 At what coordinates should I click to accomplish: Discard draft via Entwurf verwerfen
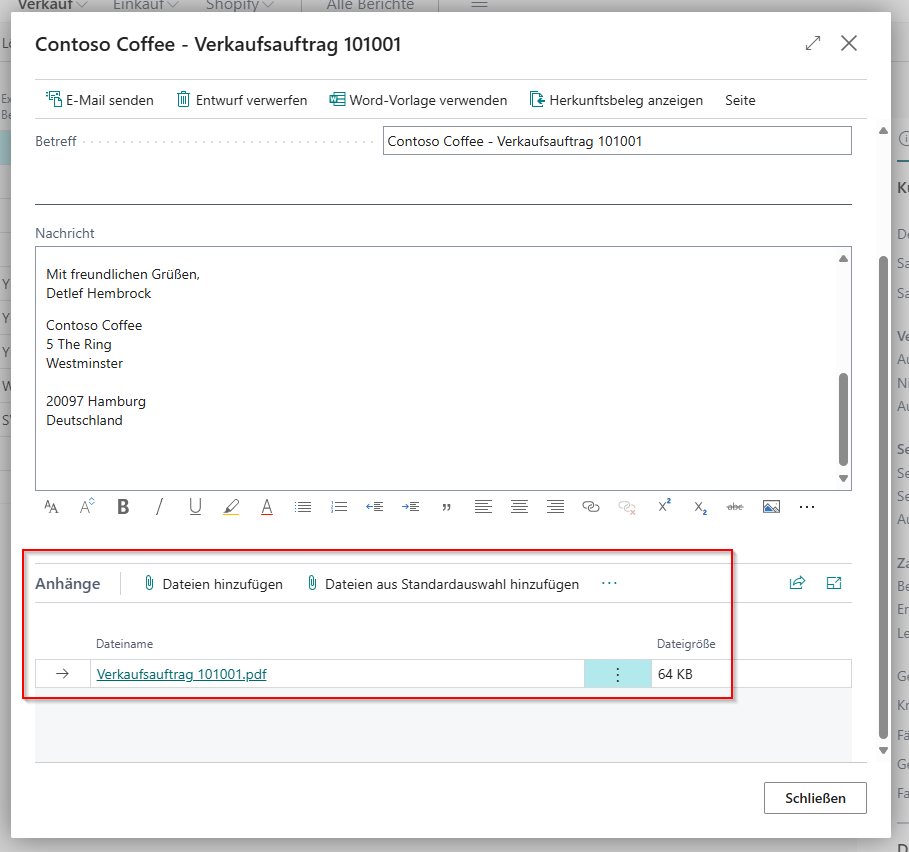coord(242,100)
